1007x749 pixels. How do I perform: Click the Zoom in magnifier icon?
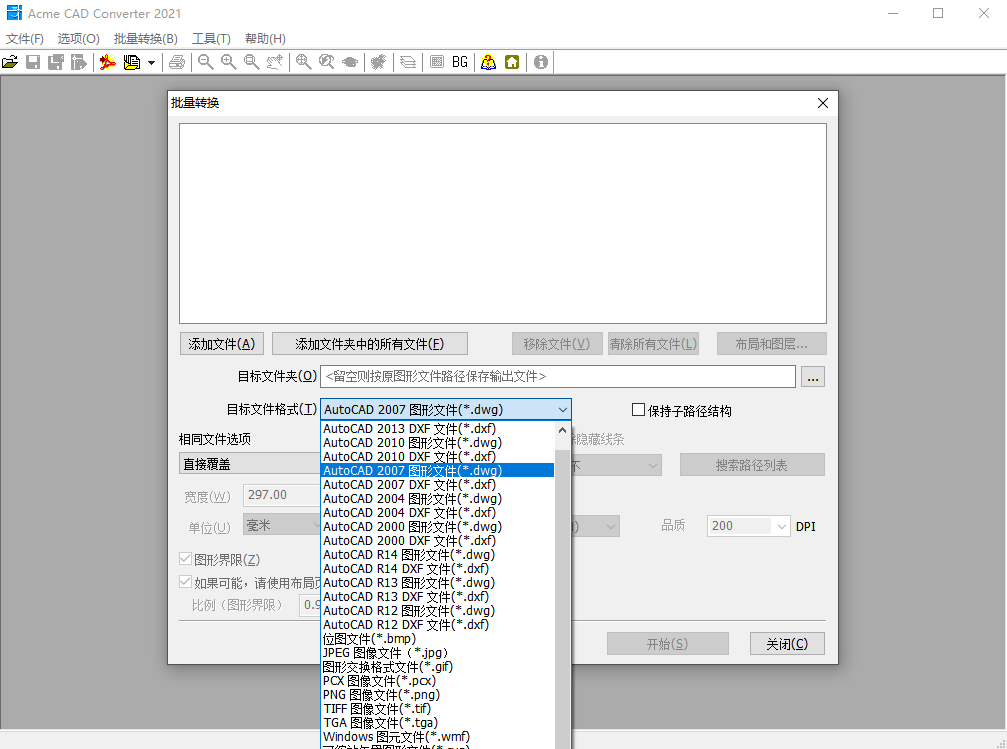[229, 62]
